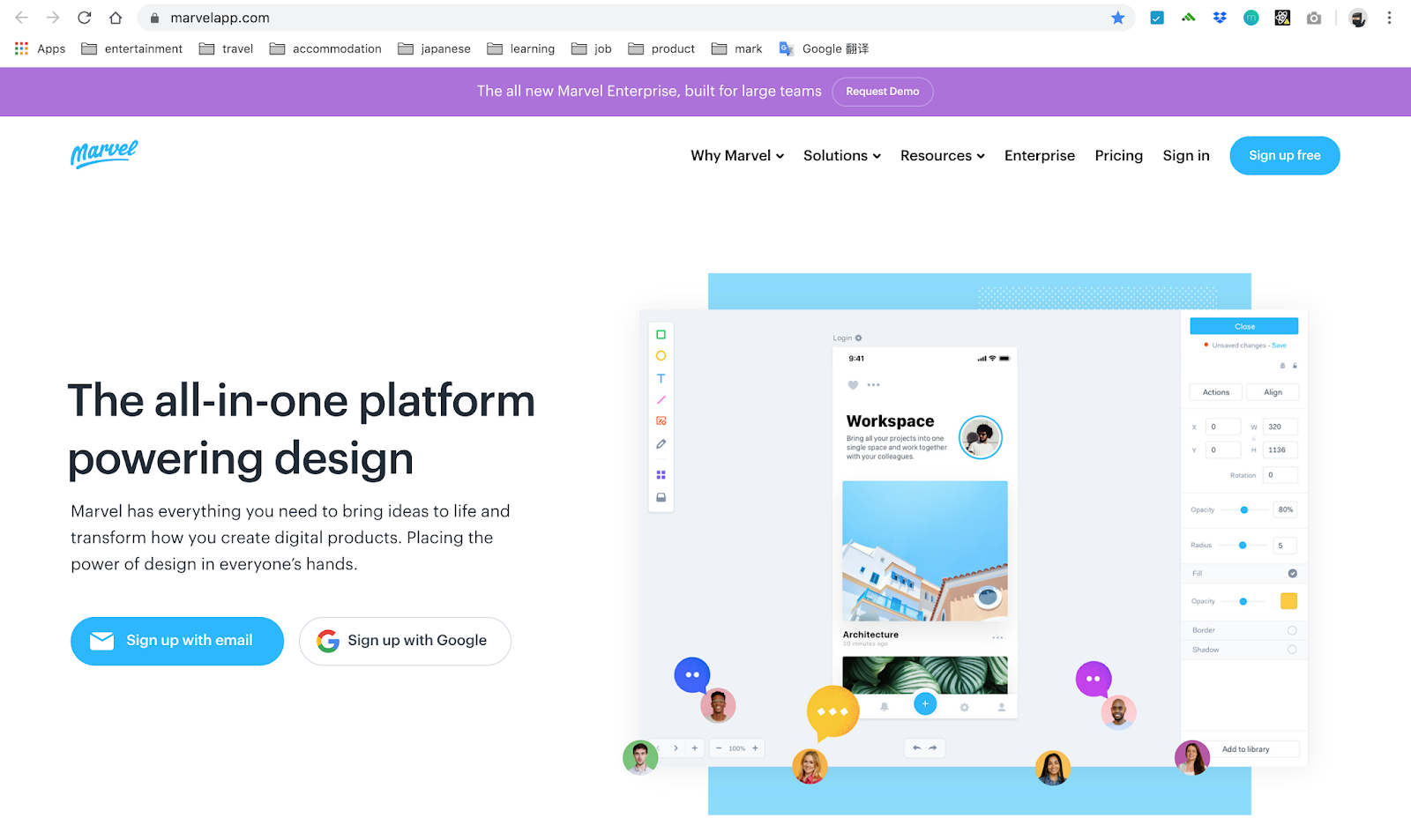Open the browser home icon
Image resolution: width=1411 pixels, height=840 pixels.
116,18
